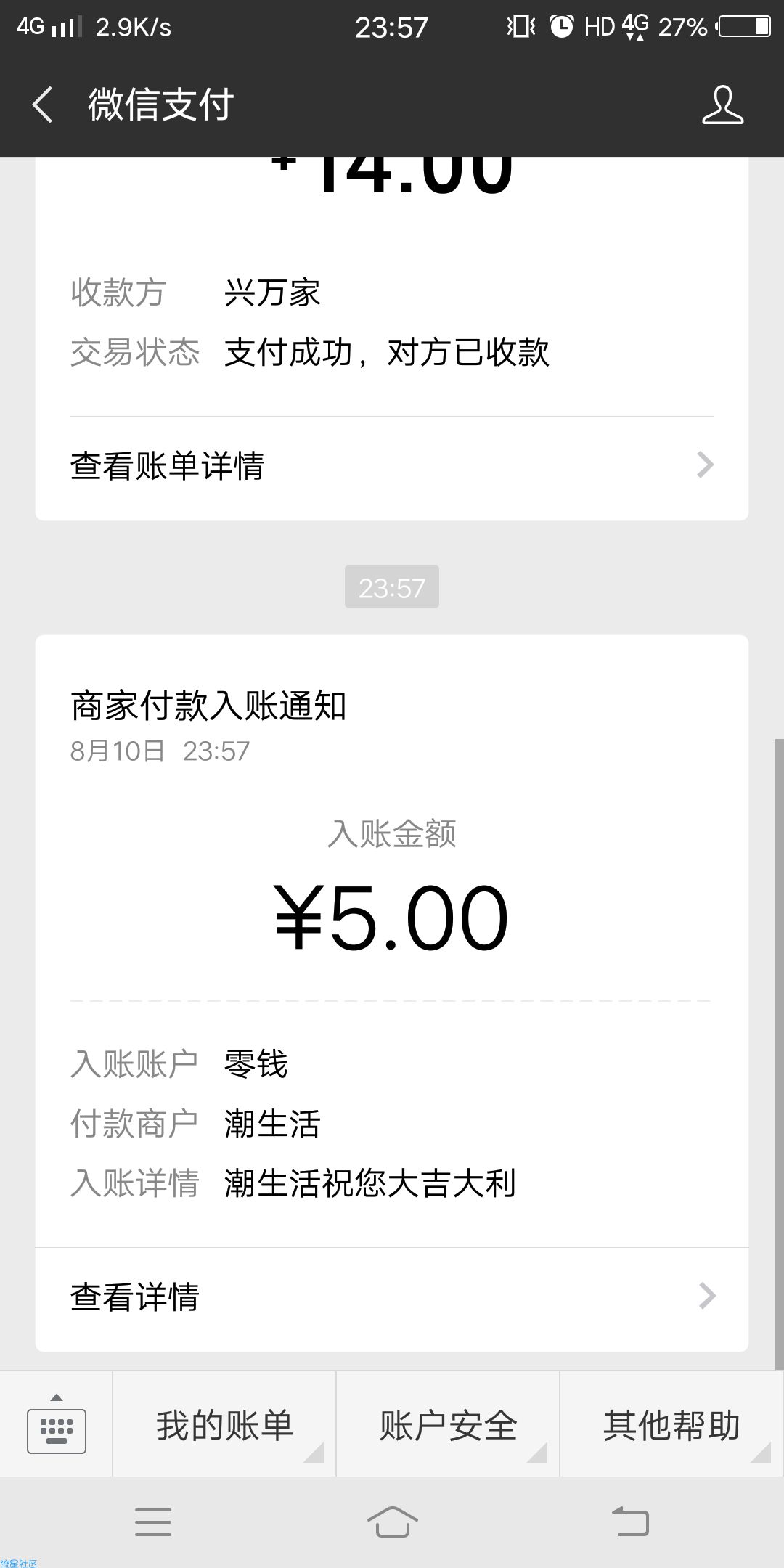Tap the ¥5.00 入账金额 amount

click(392, 918)
